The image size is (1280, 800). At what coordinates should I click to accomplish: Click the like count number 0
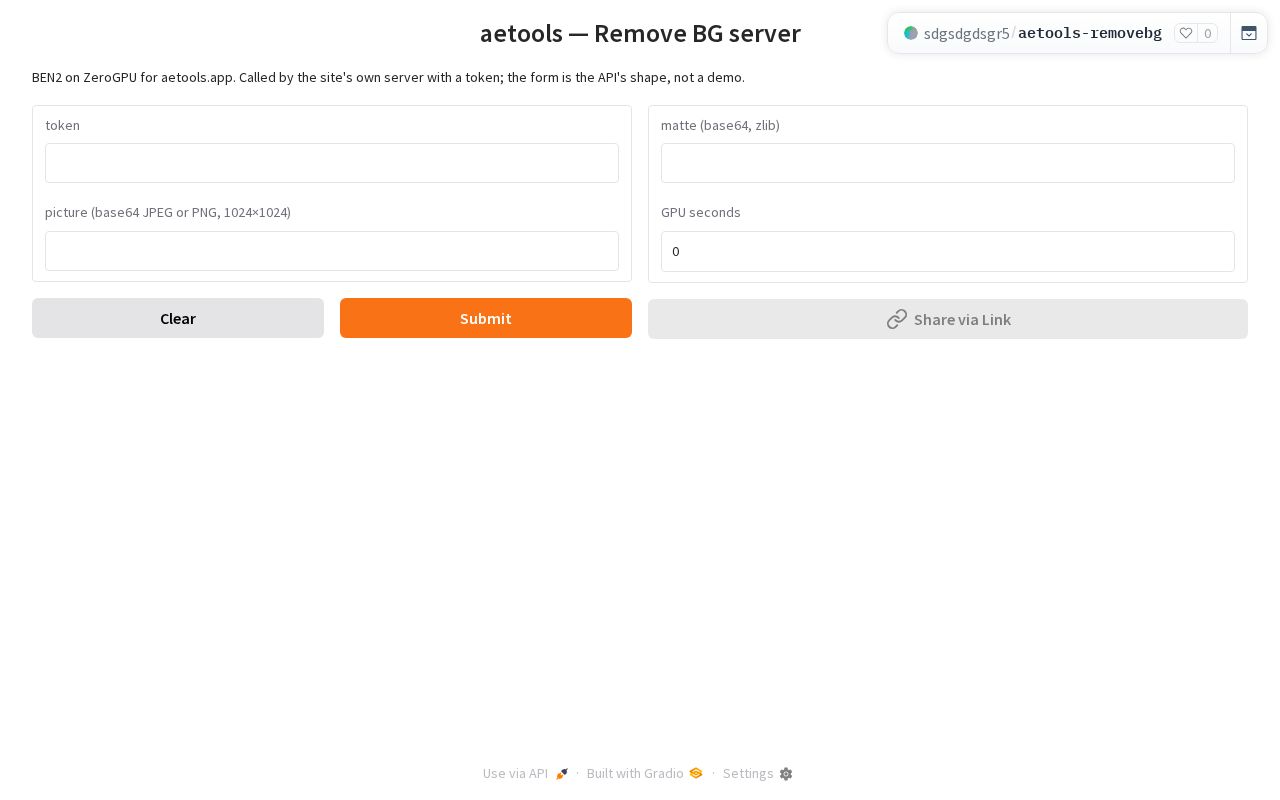point(1208,33)
